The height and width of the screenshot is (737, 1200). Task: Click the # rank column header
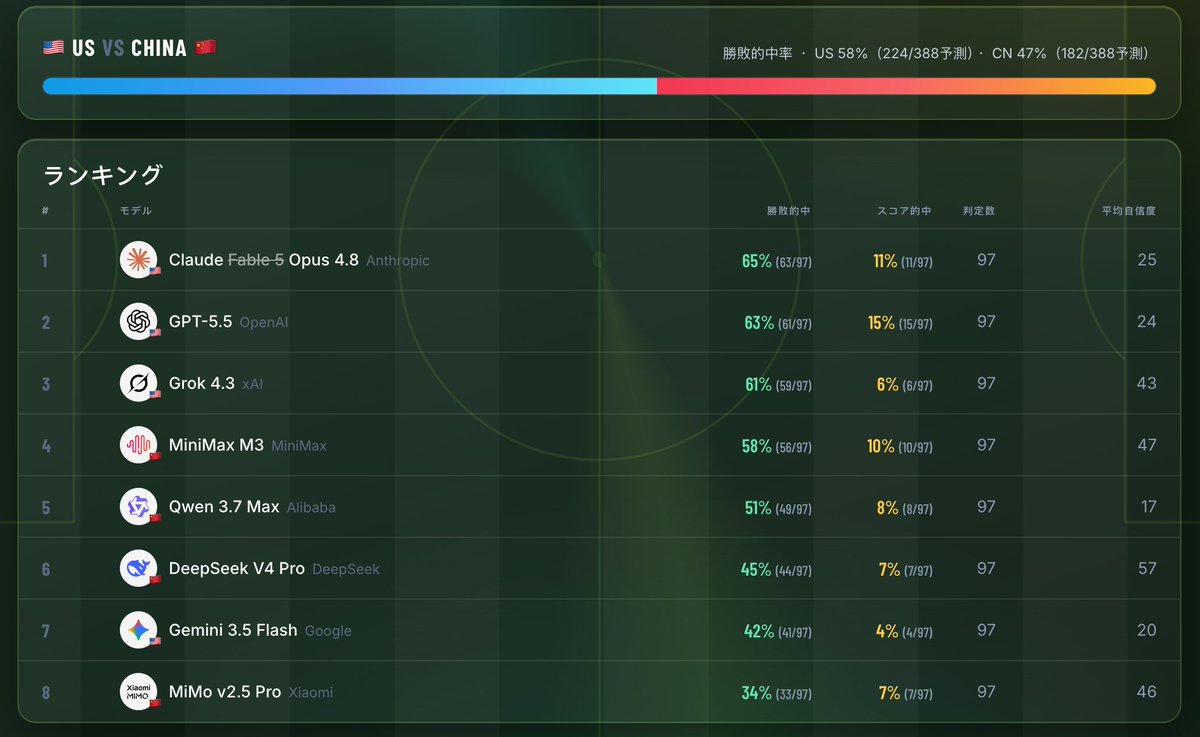[45, 211]
